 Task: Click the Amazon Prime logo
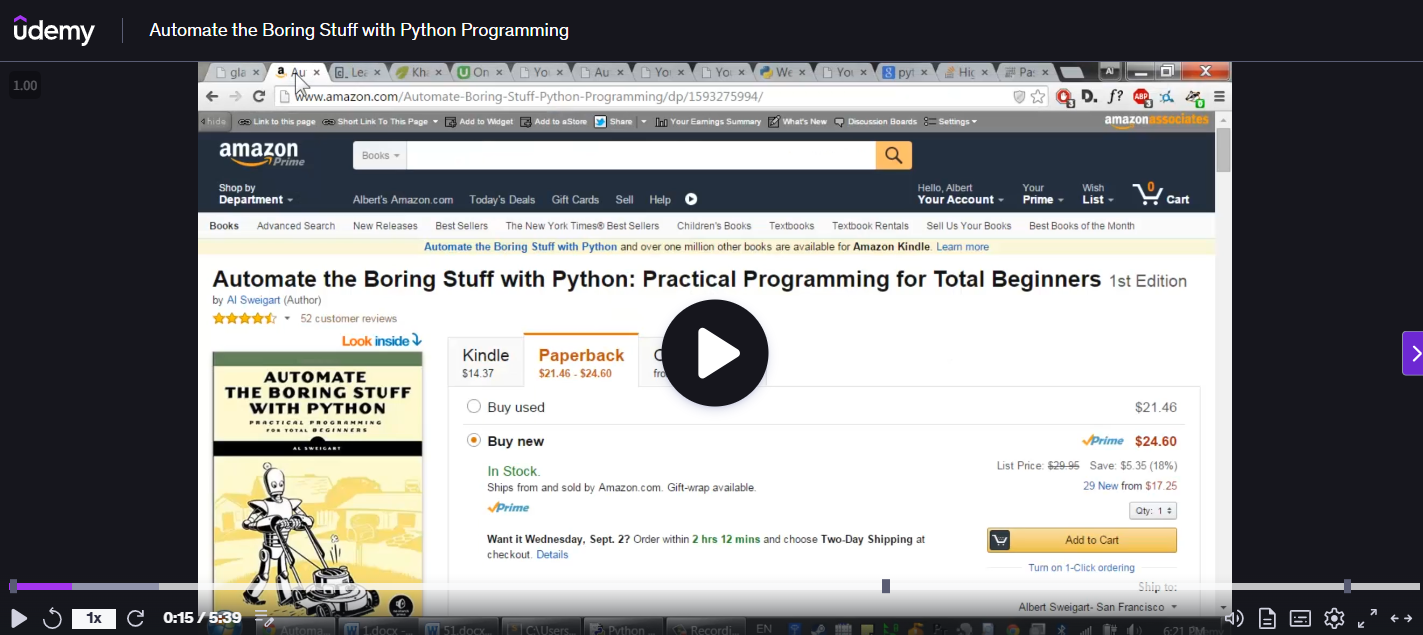(261, 154)
